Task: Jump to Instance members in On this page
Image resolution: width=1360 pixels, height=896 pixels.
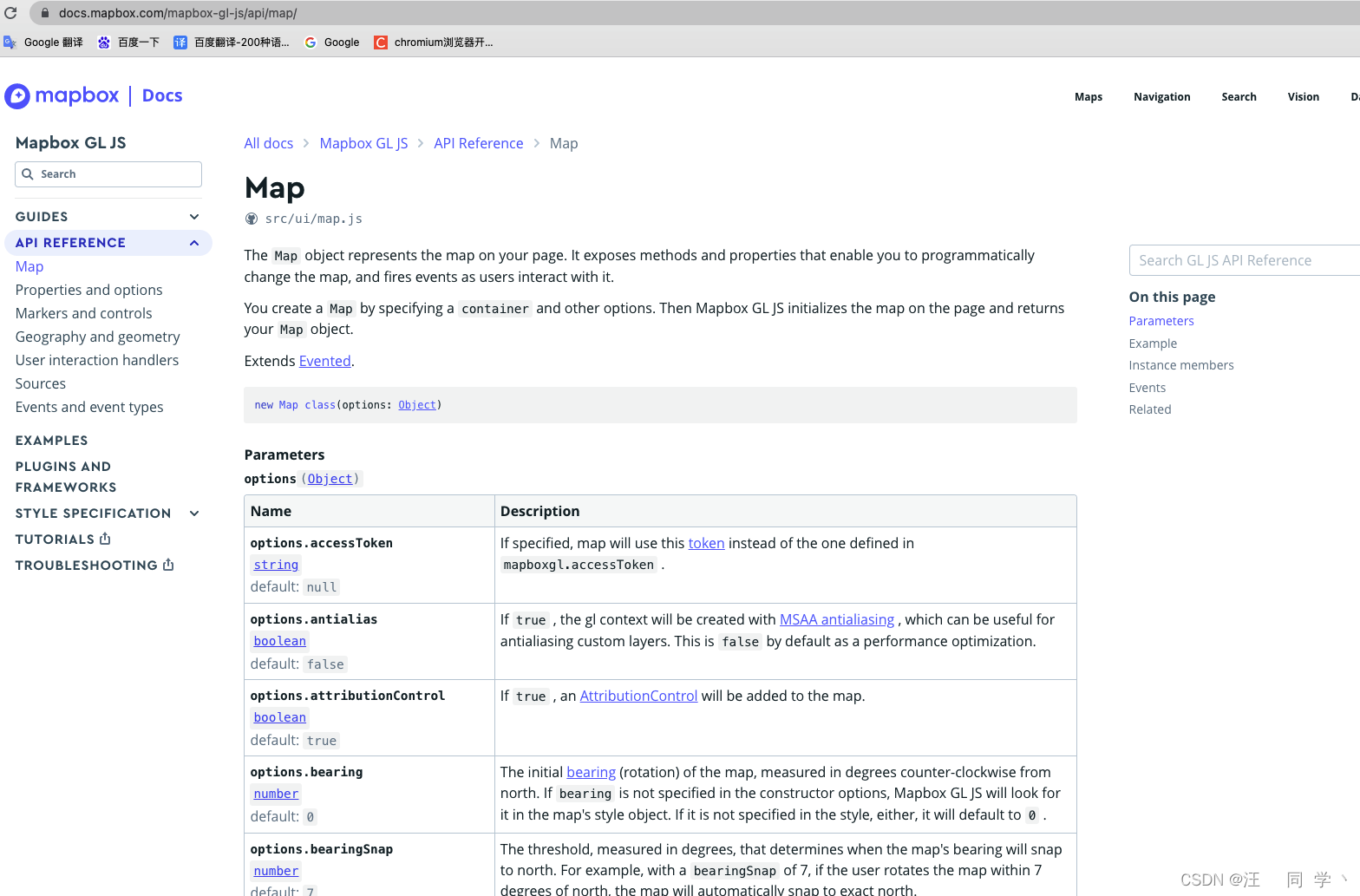Action: [1181, 365]
